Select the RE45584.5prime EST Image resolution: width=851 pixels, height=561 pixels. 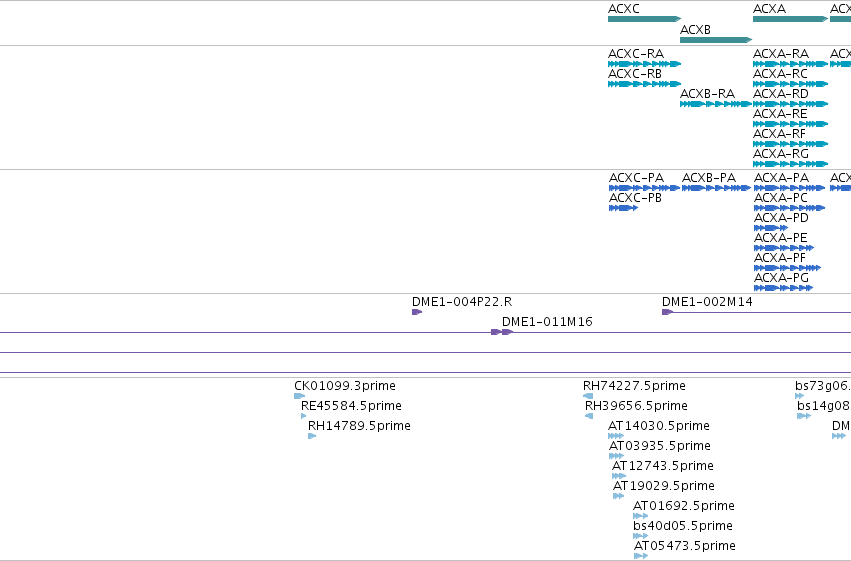coord(303,416)
